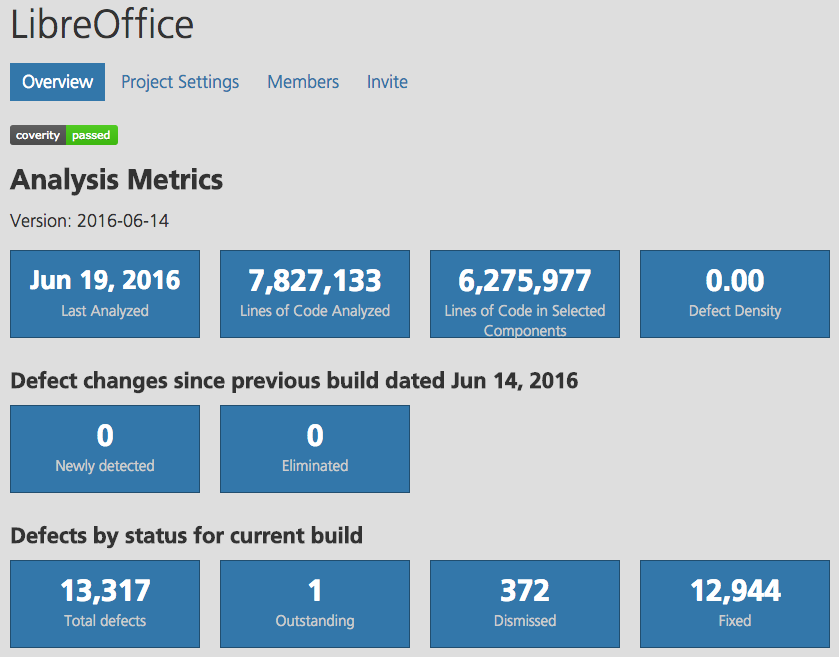View the 13,317 Total defects tile
Screen dimensions: 839x657
pos(105,604)
